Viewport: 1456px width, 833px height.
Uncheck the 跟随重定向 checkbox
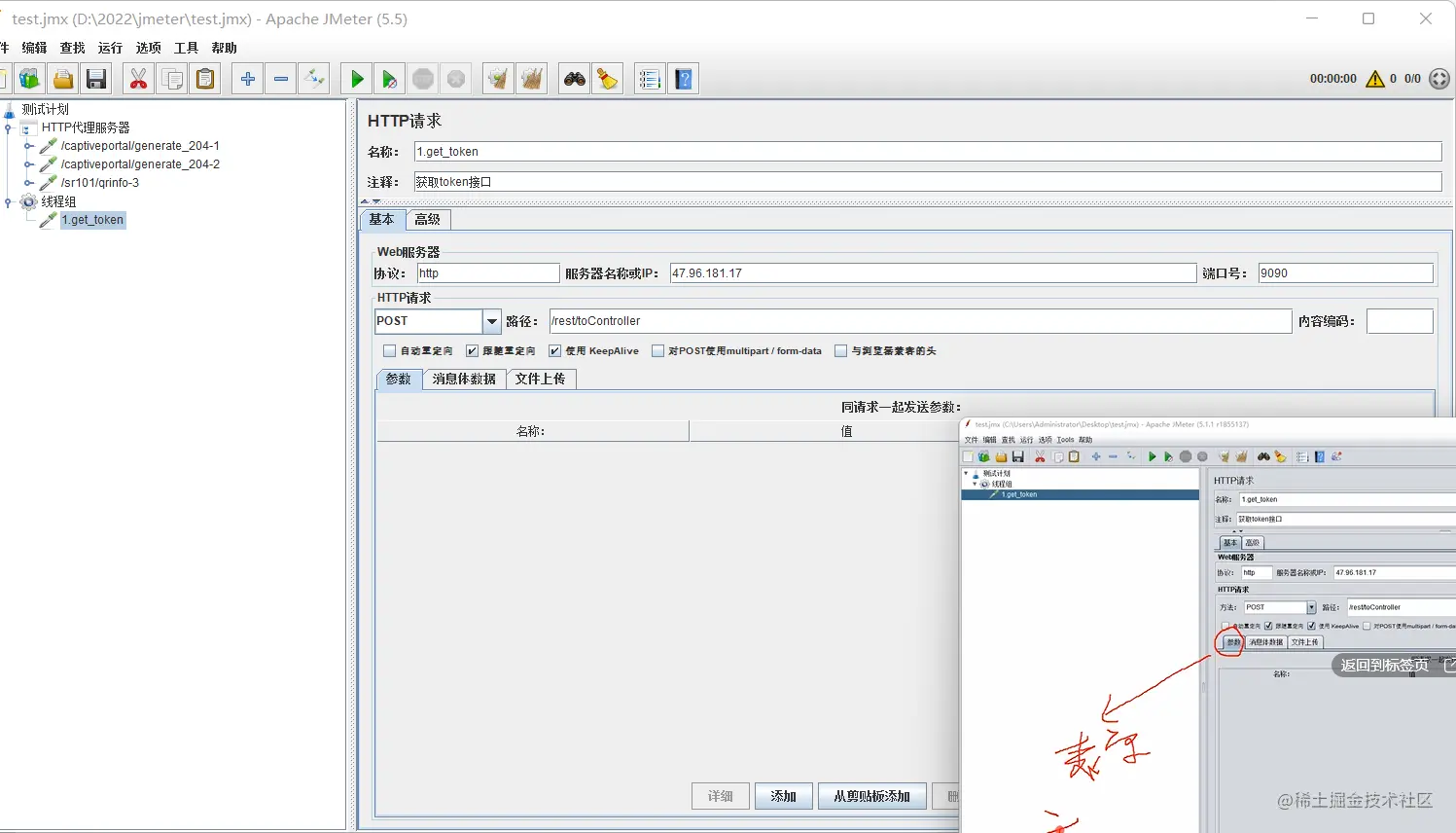[473, 351]
